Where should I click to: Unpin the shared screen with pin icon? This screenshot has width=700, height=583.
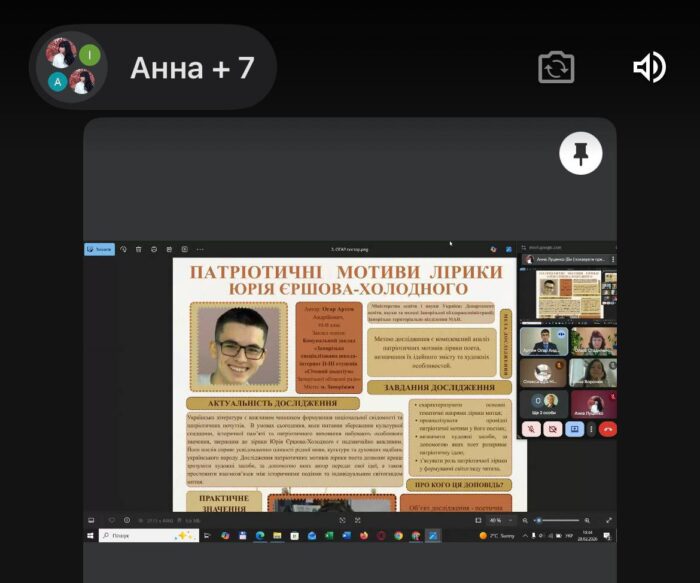(580, 154)
